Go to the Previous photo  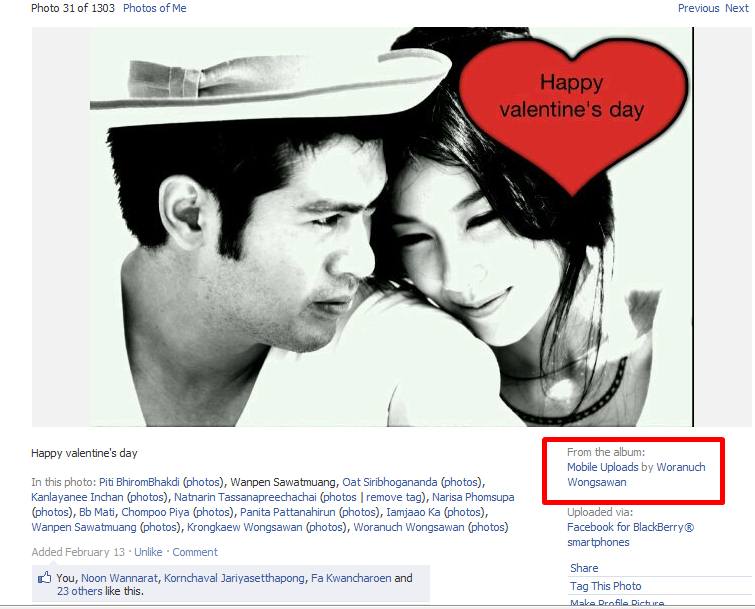tap(698, 8)
